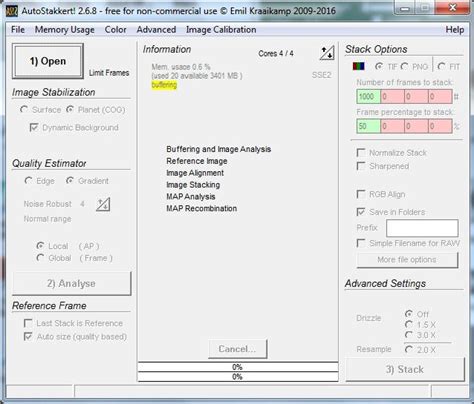Click the last frame percentage field
This screenshot has width=474, height=404.
tap(440, 126)
